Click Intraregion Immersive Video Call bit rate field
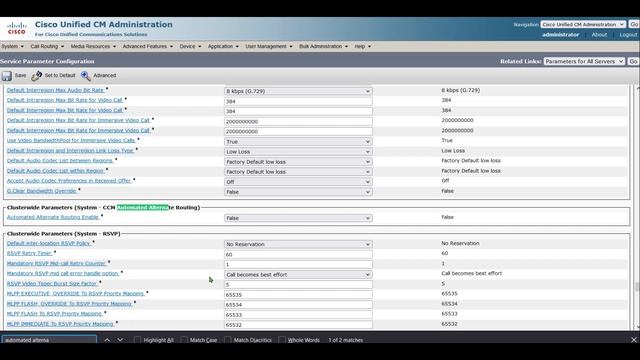 [298, 121]
